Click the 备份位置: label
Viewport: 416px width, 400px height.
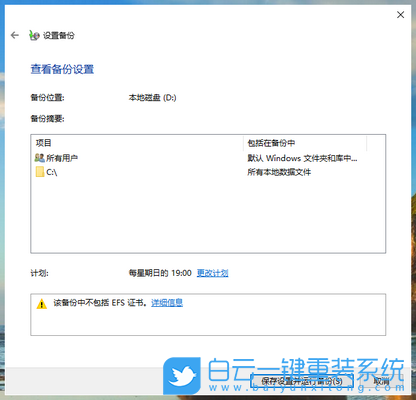click(x=47, y=98)
